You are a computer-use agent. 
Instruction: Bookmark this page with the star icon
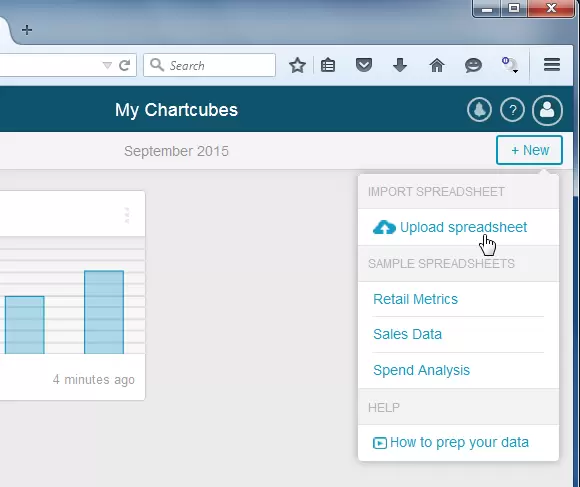coord(297,65)
